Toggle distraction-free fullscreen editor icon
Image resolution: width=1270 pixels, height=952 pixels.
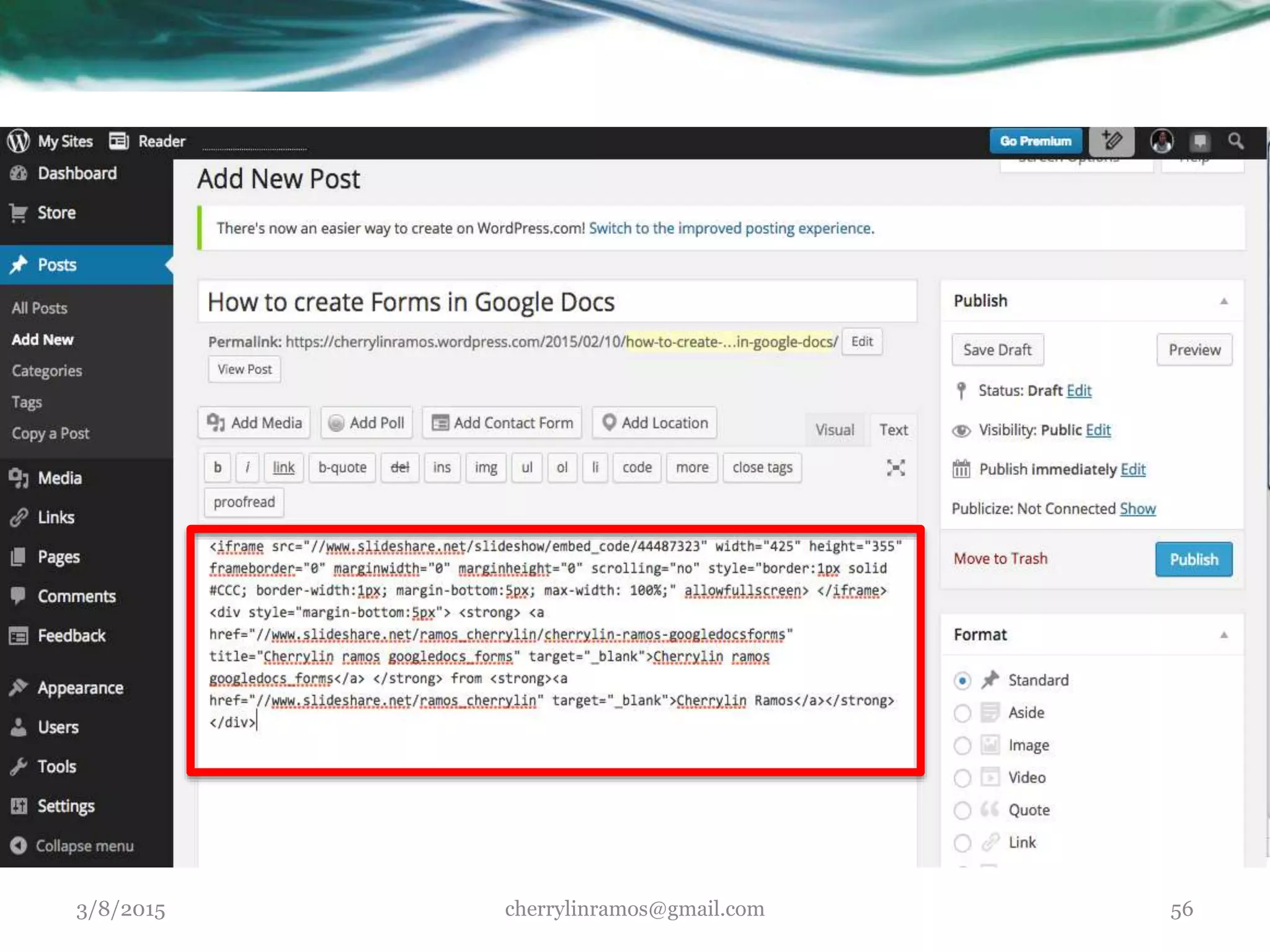pyautogui.click(x=895, y=468)
